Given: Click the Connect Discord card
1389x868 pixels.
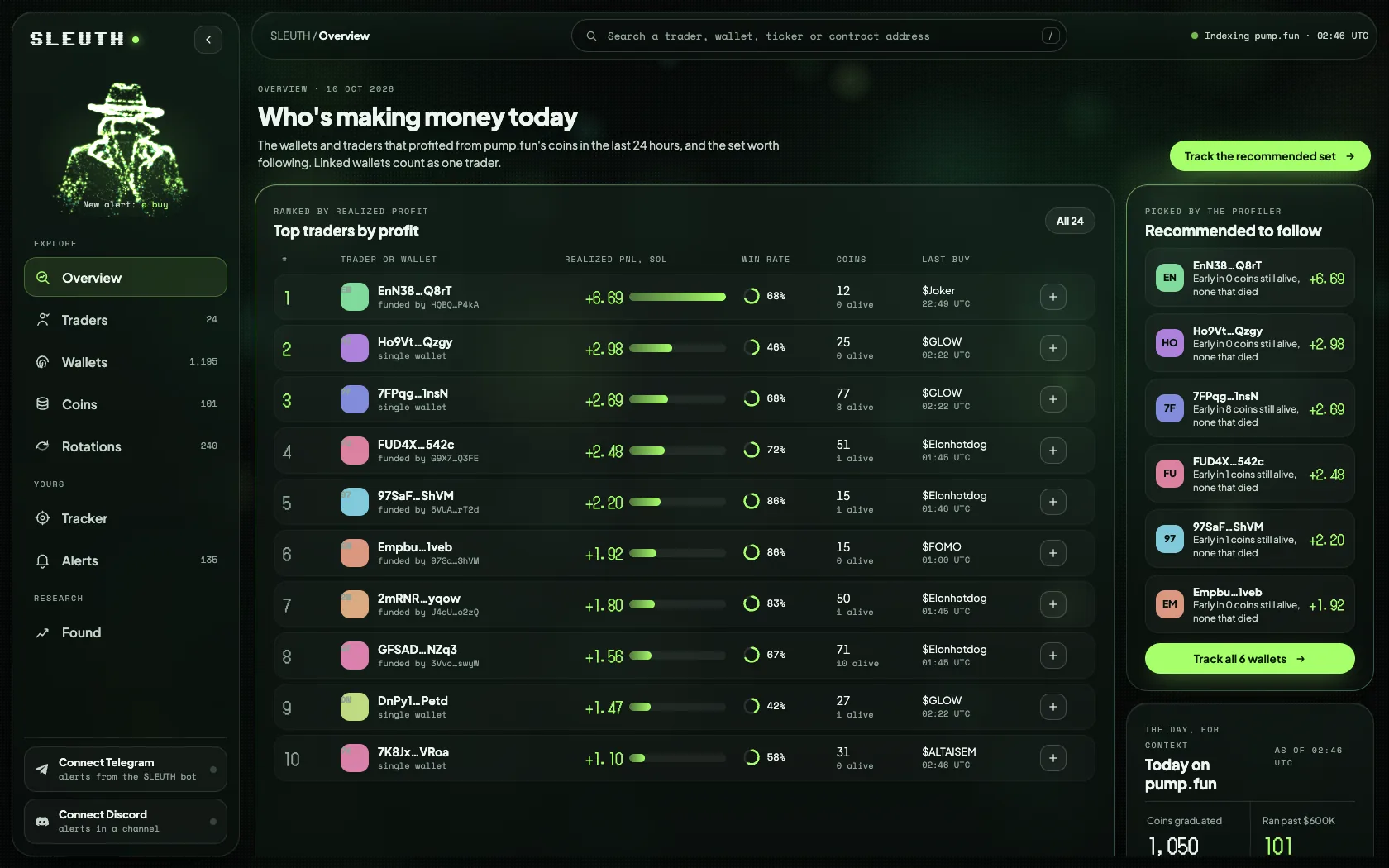Looking at the screenshot, I should (x=126, y=821).
